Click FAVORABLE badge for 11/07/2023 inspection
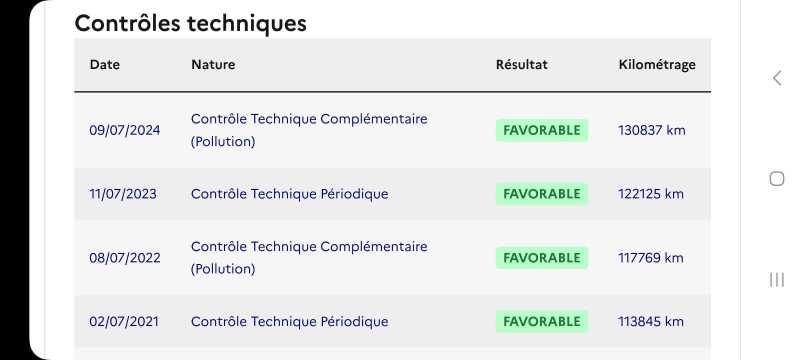This screenshot has height=360, width=800. (542, 194)
